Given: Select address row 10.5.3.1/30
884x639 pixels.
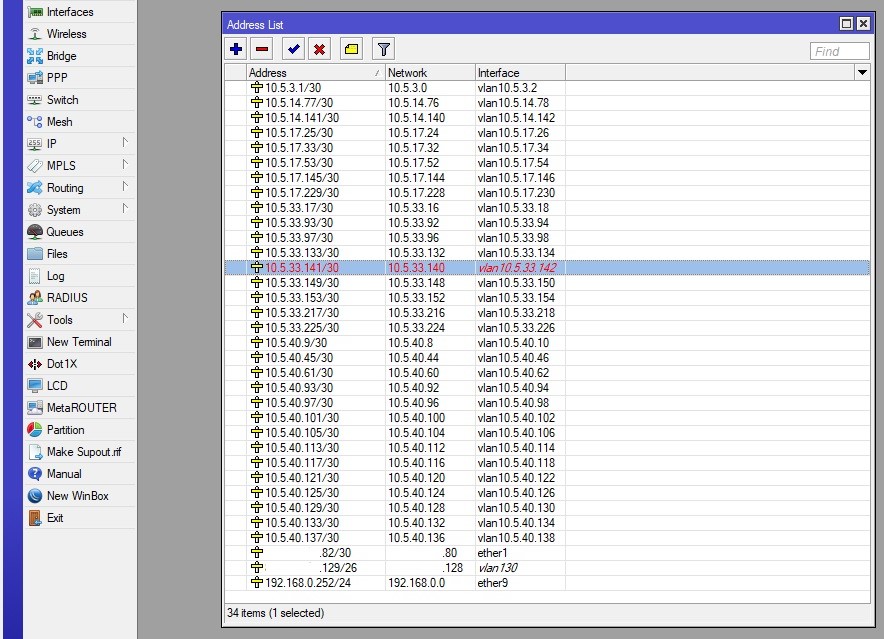Looking at the screenshot, I should [x=547, y=88].
